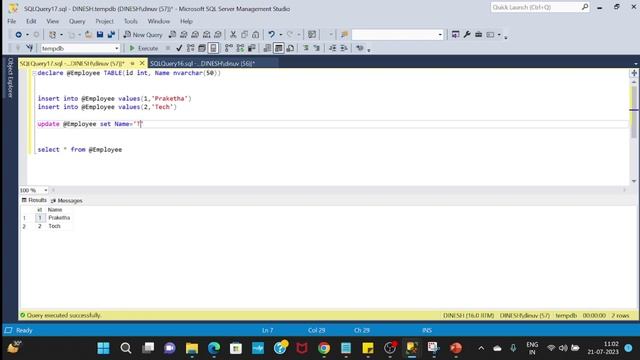
Task: Click the Database Engine Query icon
Action: tap(172, 35)
